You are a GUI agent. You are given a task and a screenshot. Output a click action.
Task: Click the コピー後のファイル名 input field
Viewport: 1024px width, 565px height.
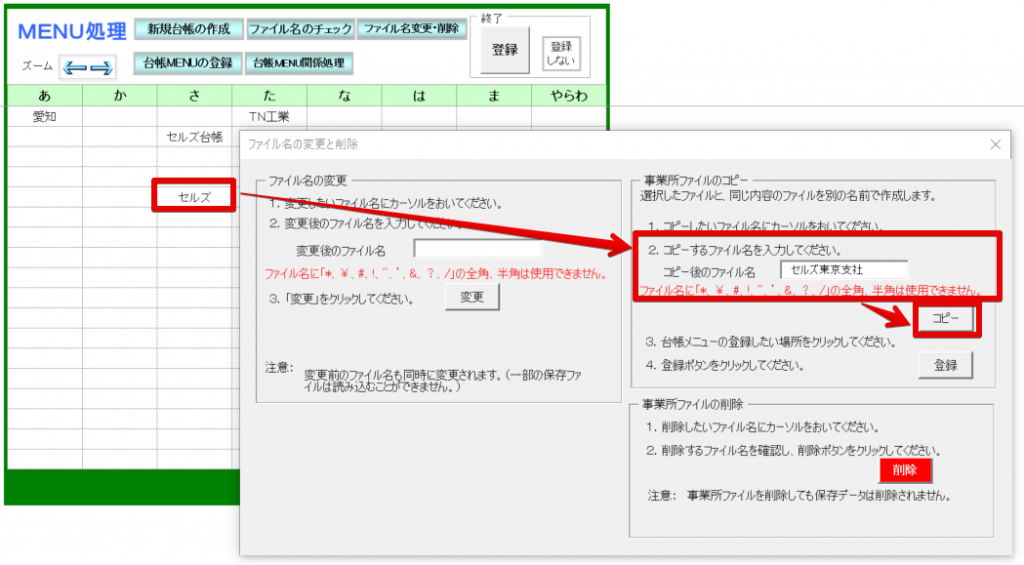(844, 270)
